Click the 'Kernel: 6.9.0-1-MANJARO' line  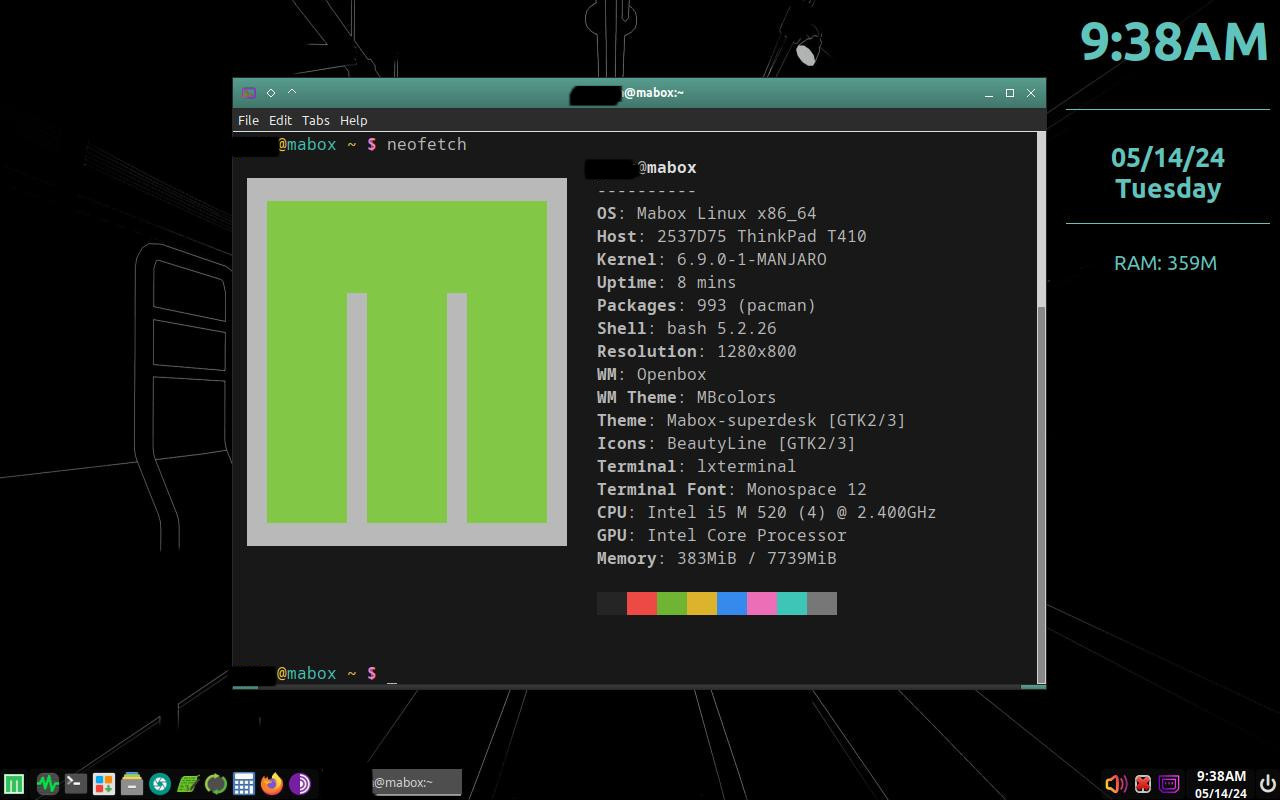pos(711,259)
